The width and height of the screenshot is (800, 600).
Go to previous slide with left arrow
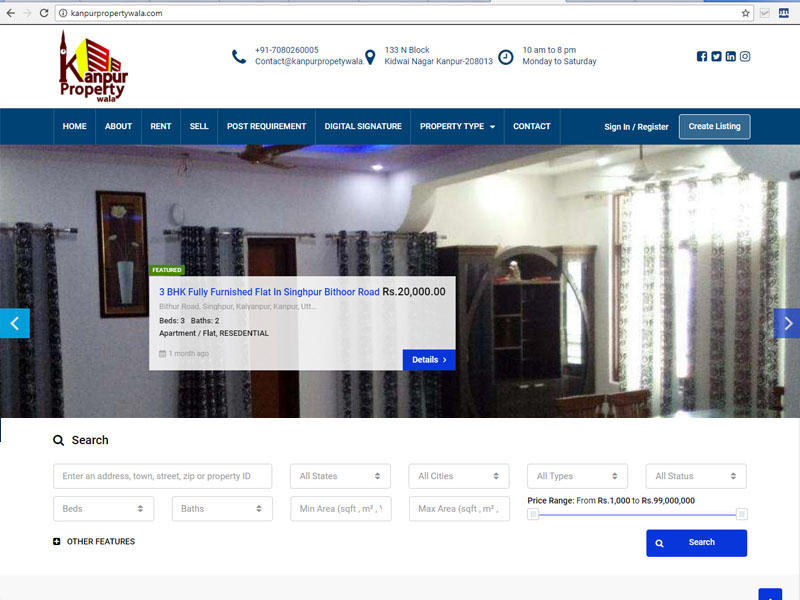(14, 323)
